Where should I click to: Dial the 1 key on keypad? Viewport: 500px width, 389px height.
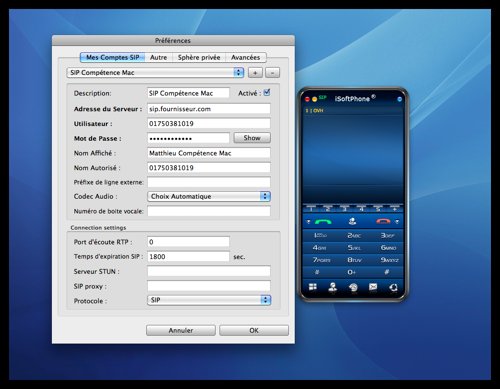tap(320, 235)
